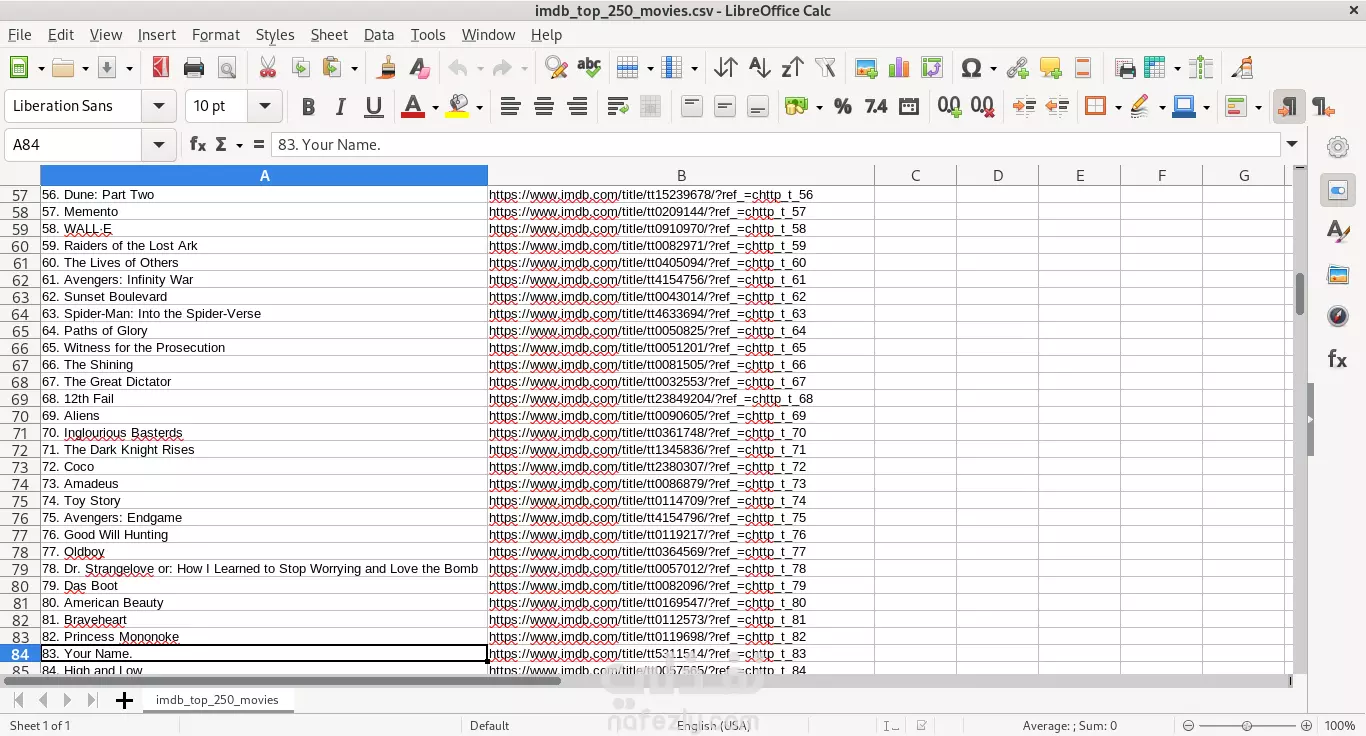The image size is (1366, 736).
Task: Click the Cut scissors icon
Action: pyautogui.click(x=267, y=68)
